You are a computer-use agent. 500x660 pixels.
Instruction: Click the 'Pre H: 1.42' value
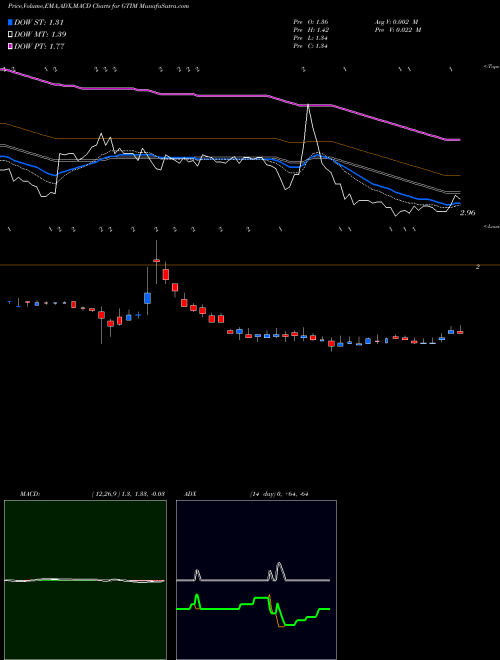coord(311,30)
